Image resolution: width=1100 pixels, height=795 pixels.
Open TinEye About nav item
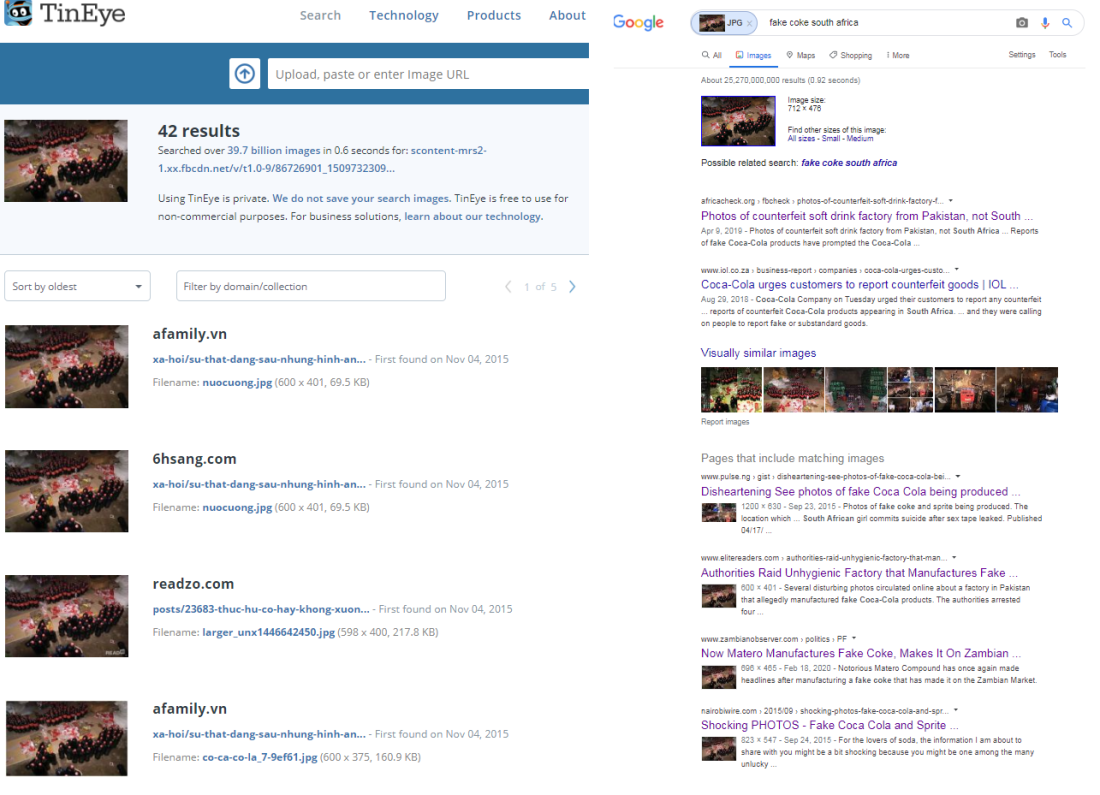(567, 15)
